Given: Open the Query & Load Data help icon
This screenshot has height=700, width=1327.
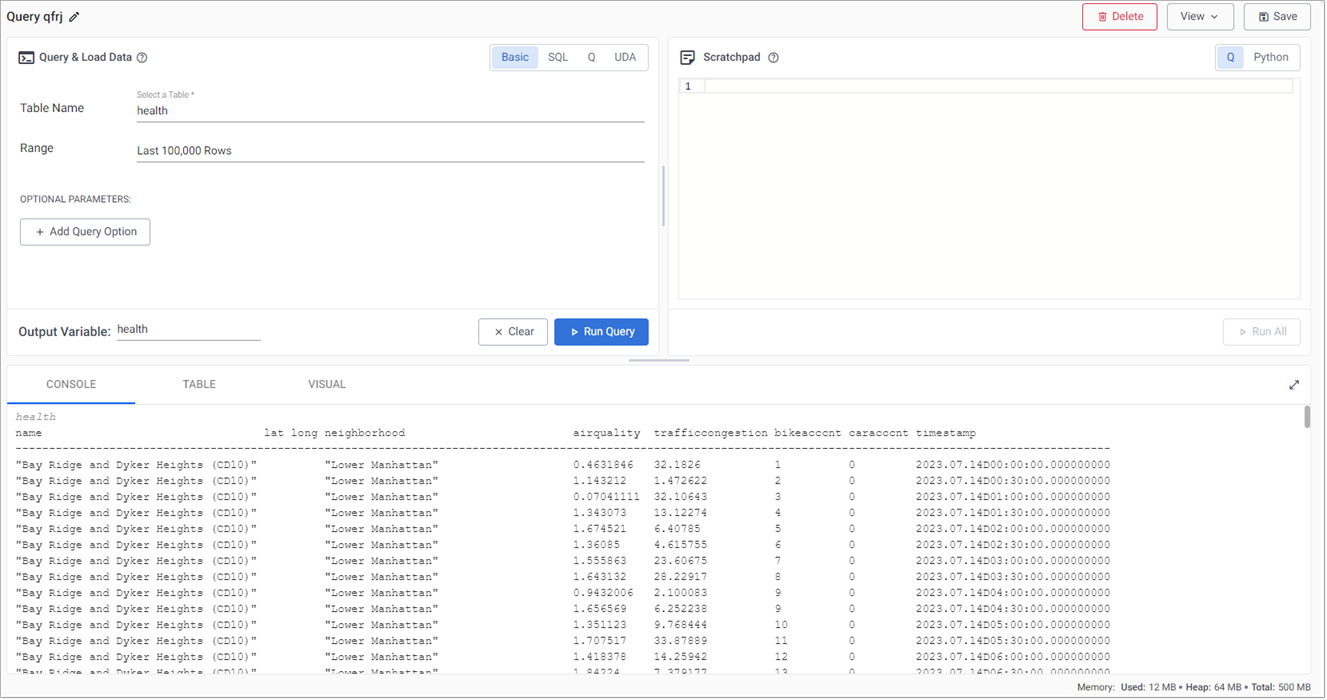Looking at the screenshot, I should coord(141,57).
